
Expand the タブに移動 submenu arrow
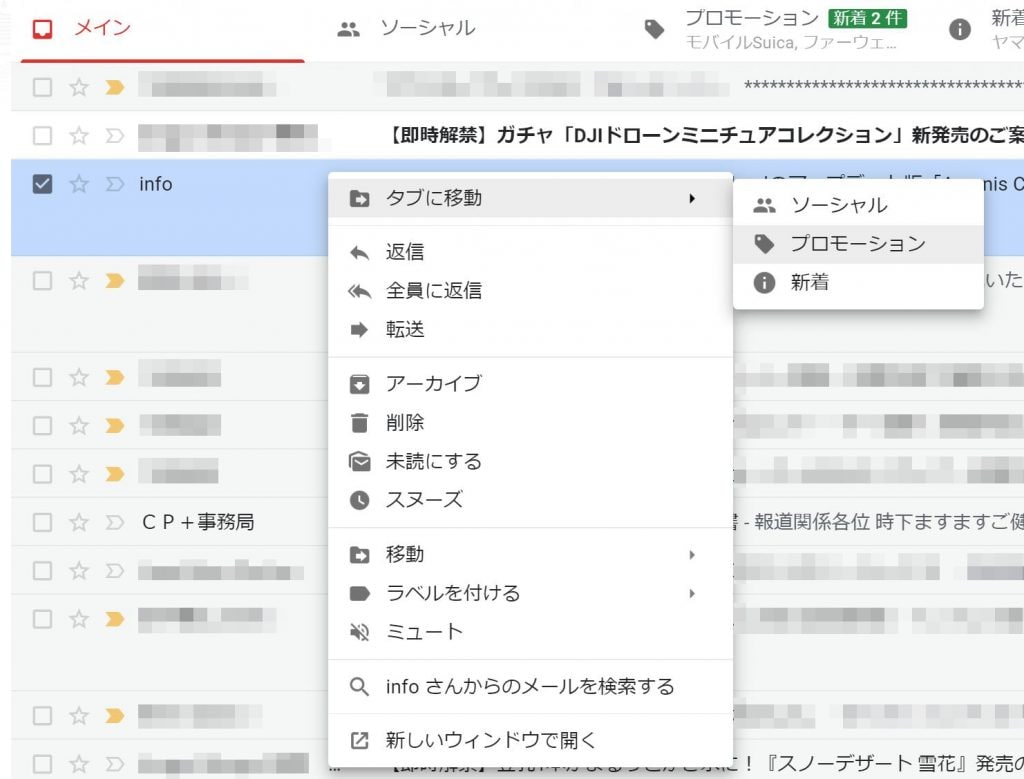point(691,199)
